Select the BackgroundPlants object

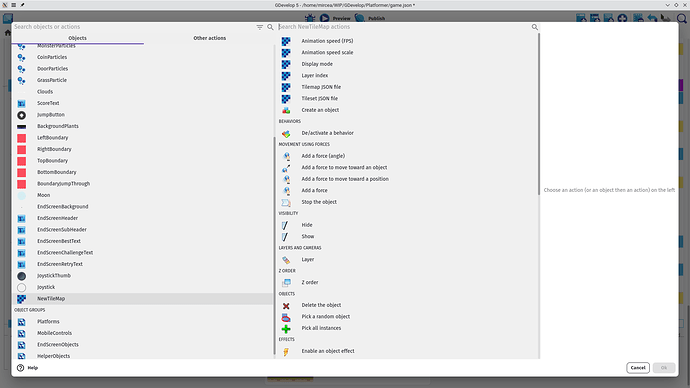point(143,126)
